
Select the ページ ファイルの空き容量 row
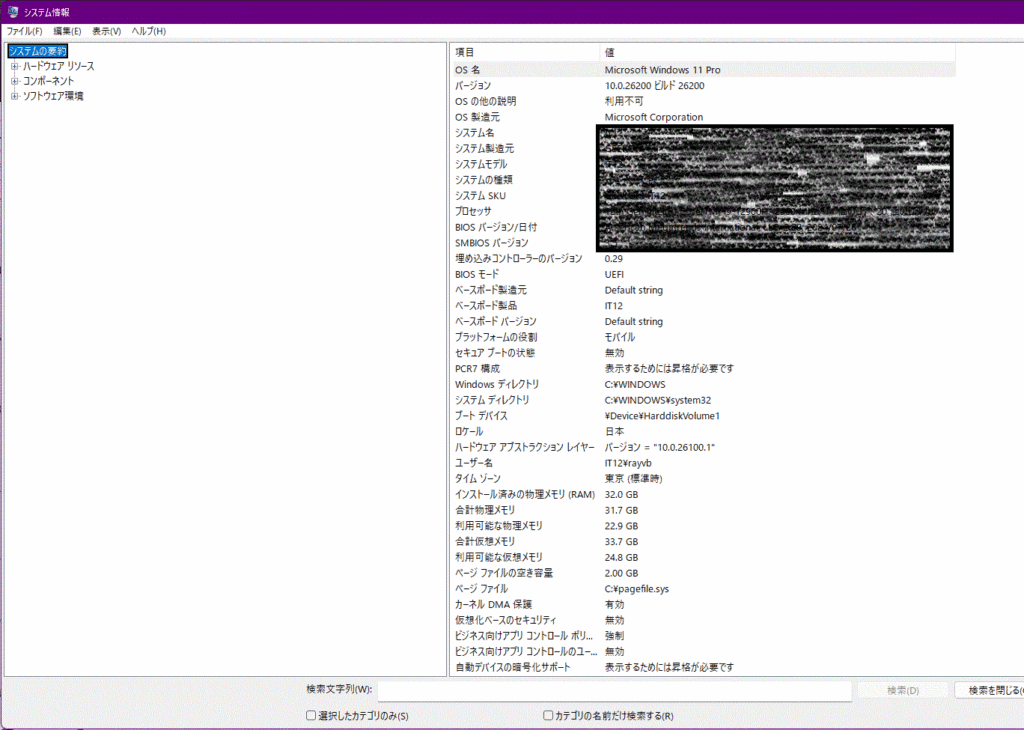(x=703, y=573)
